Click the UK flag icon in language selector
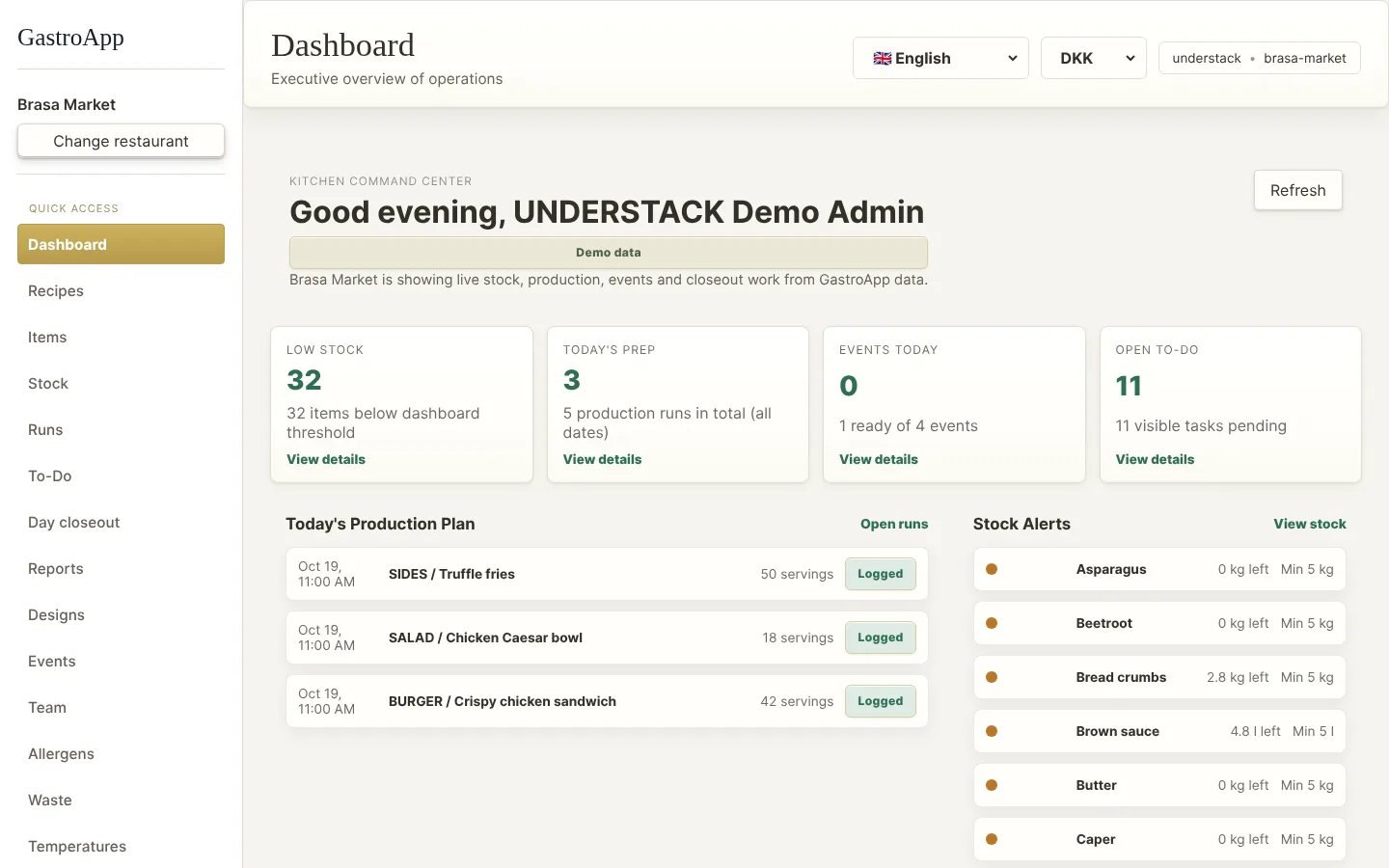Image resolution: width=1389 pixels, height=868 pixels. 882,58
